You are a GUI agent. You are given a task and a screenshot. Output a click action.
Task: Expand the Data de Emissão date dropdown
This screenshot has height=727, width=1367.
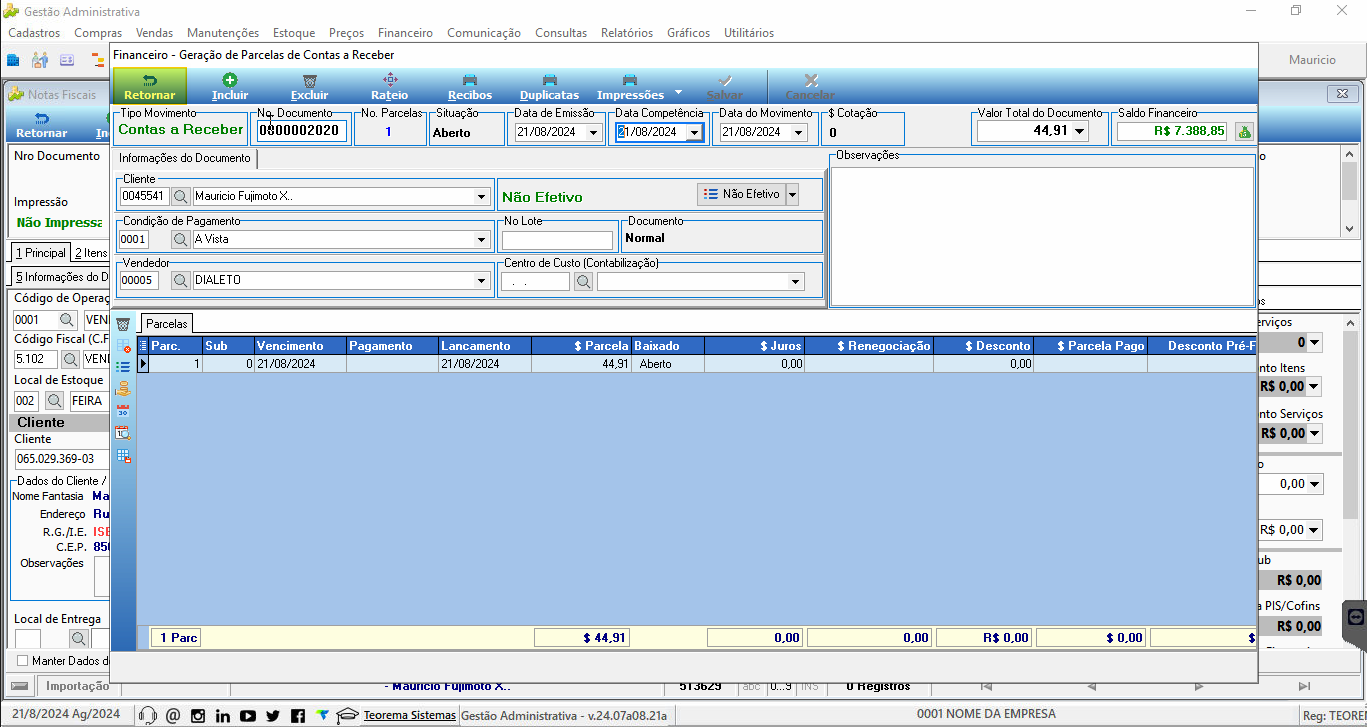(x=593, y=132)
